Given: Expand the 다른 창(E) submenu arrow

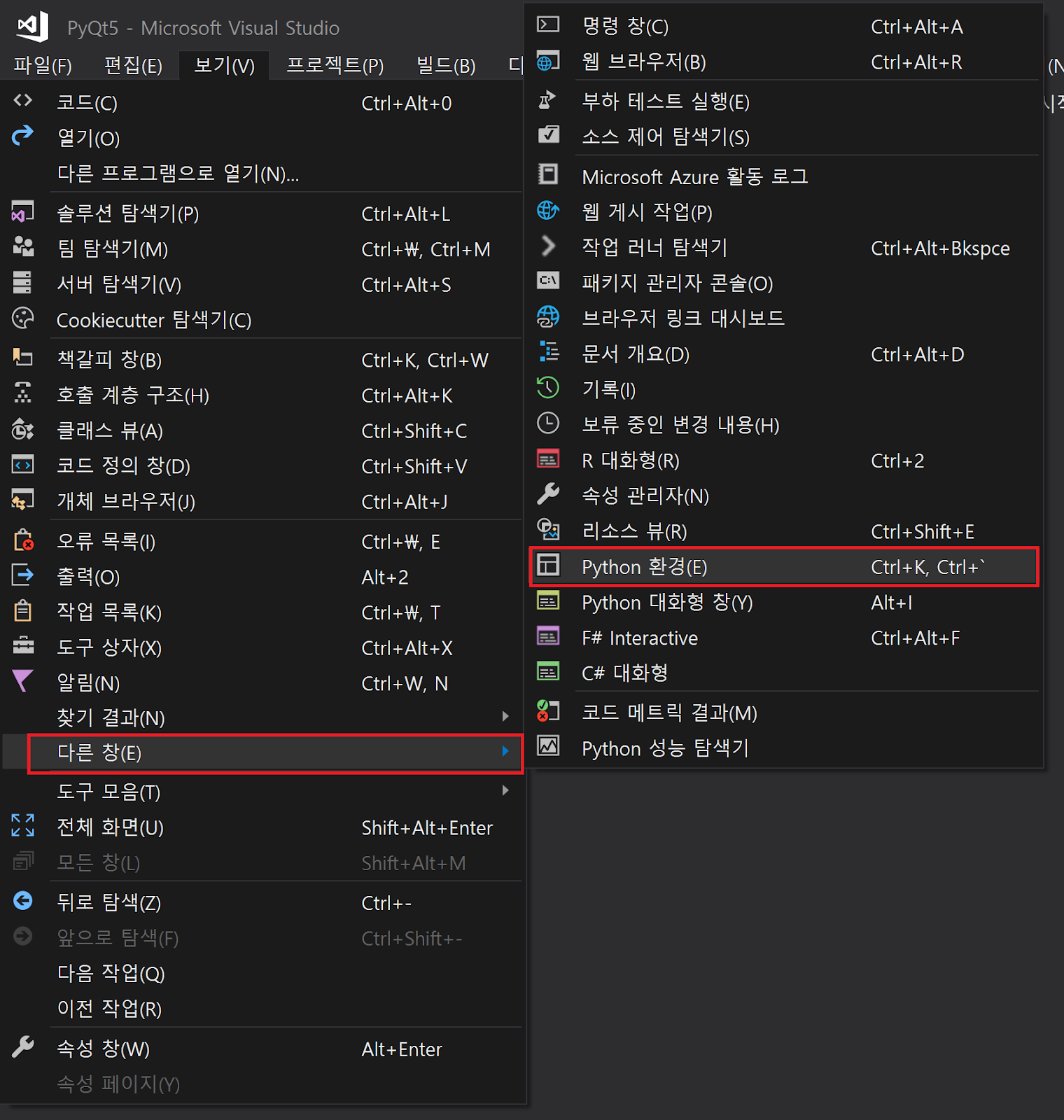Looking at the screenshot, I should coord(505,751).
